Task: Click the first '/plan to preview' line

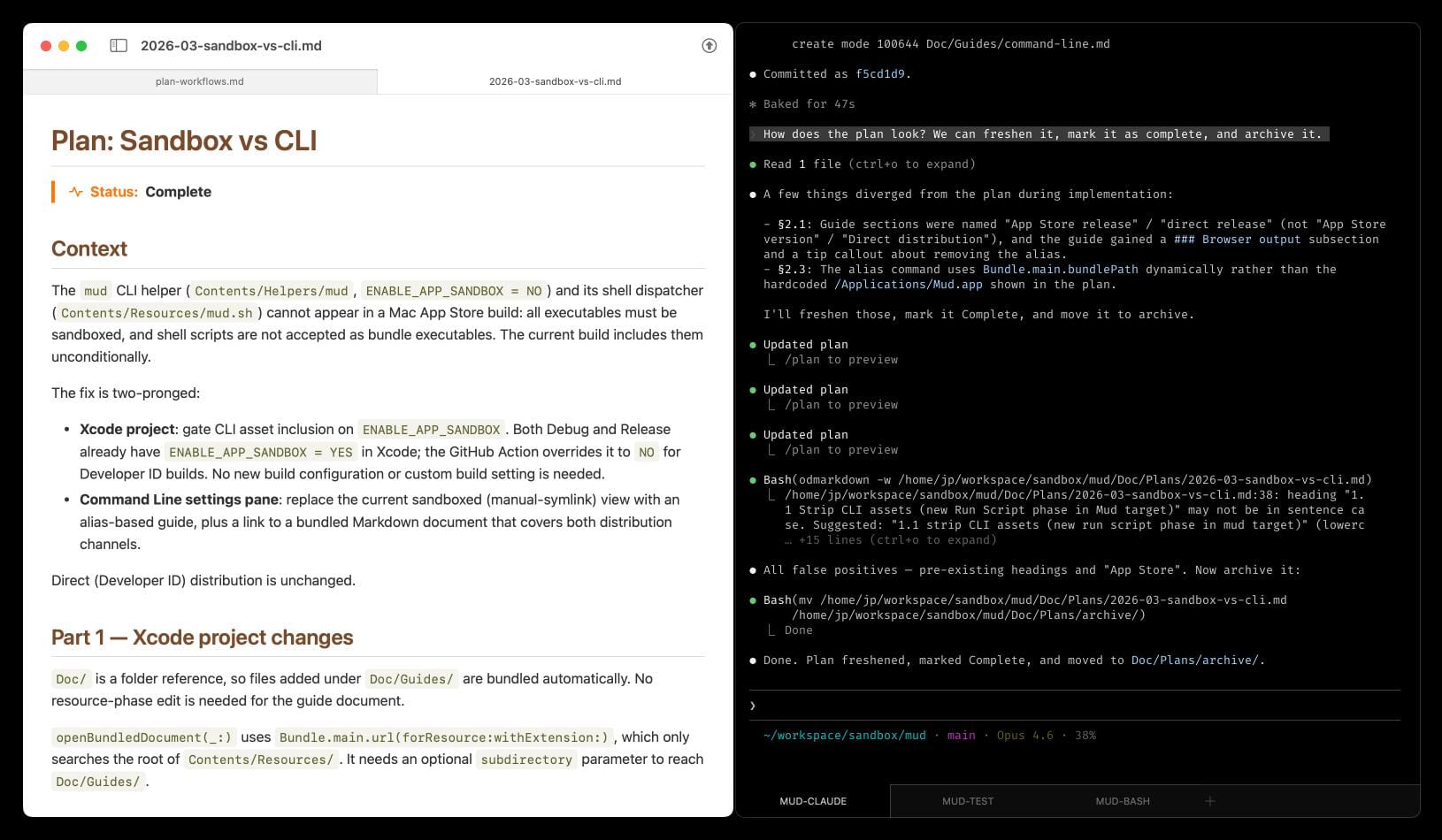Action: [840, 360]
